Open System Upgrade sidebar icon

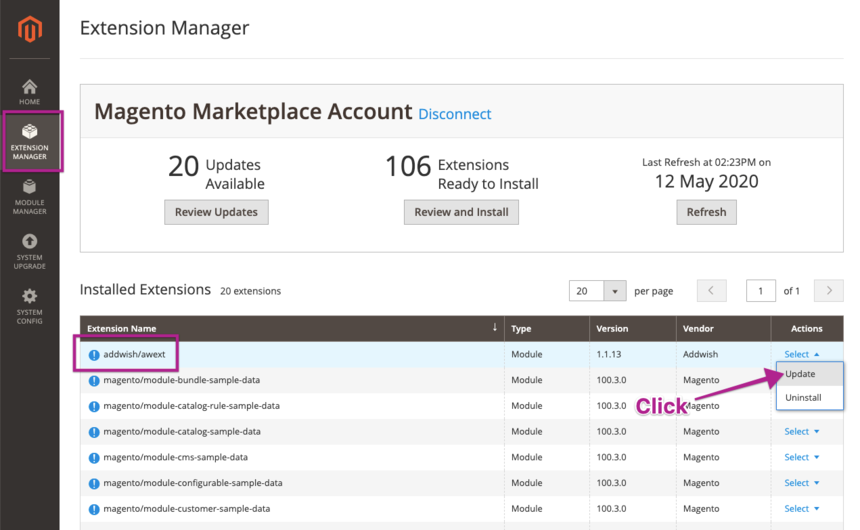(x=30, y=251)
